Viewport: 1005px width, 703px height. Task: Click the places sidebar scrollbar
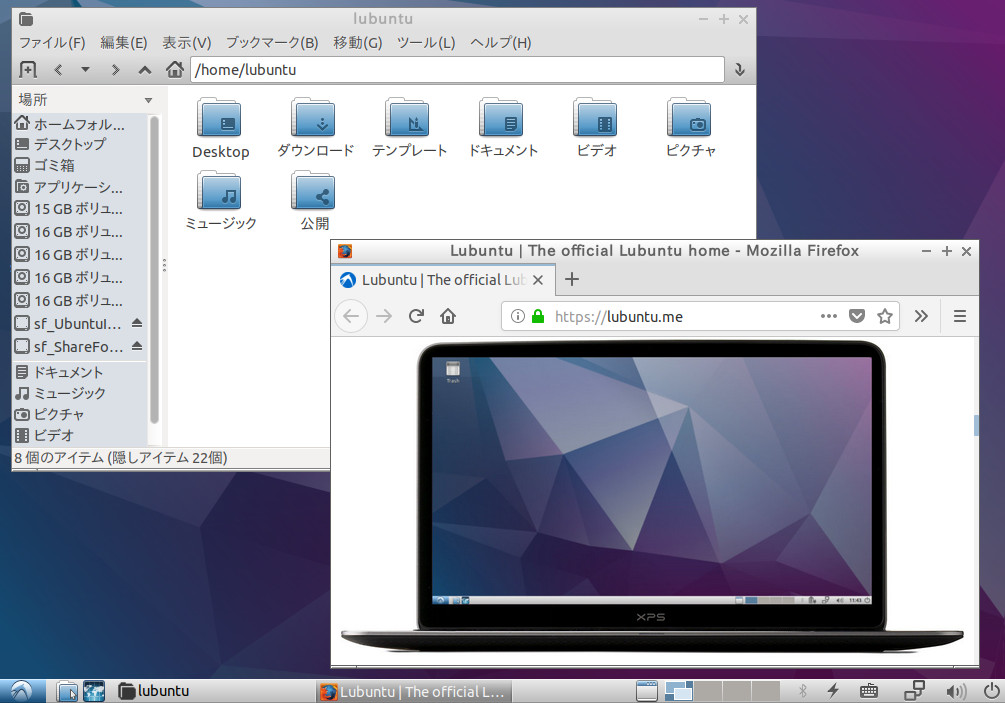(154, 269)
